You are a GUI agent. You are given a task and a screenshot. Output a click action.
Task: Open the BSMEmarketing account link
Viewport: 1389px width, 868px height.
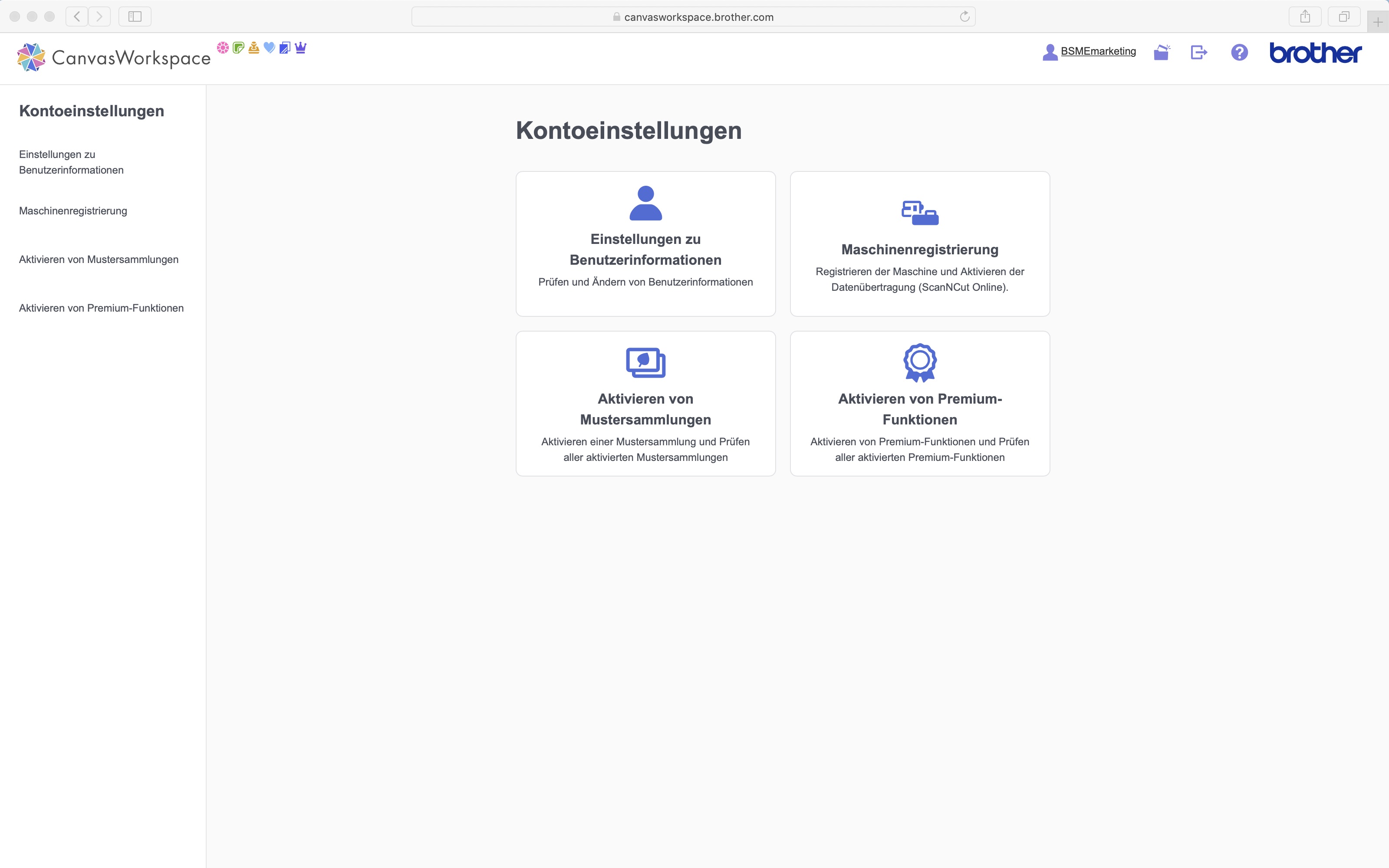pos(1098,51)
